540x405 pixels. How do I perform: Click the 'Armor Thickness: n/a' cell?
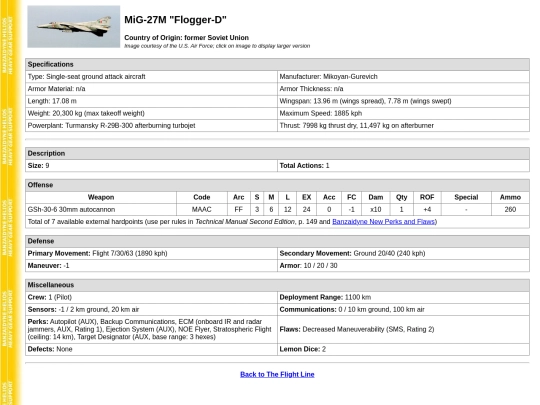click(403, 89)
